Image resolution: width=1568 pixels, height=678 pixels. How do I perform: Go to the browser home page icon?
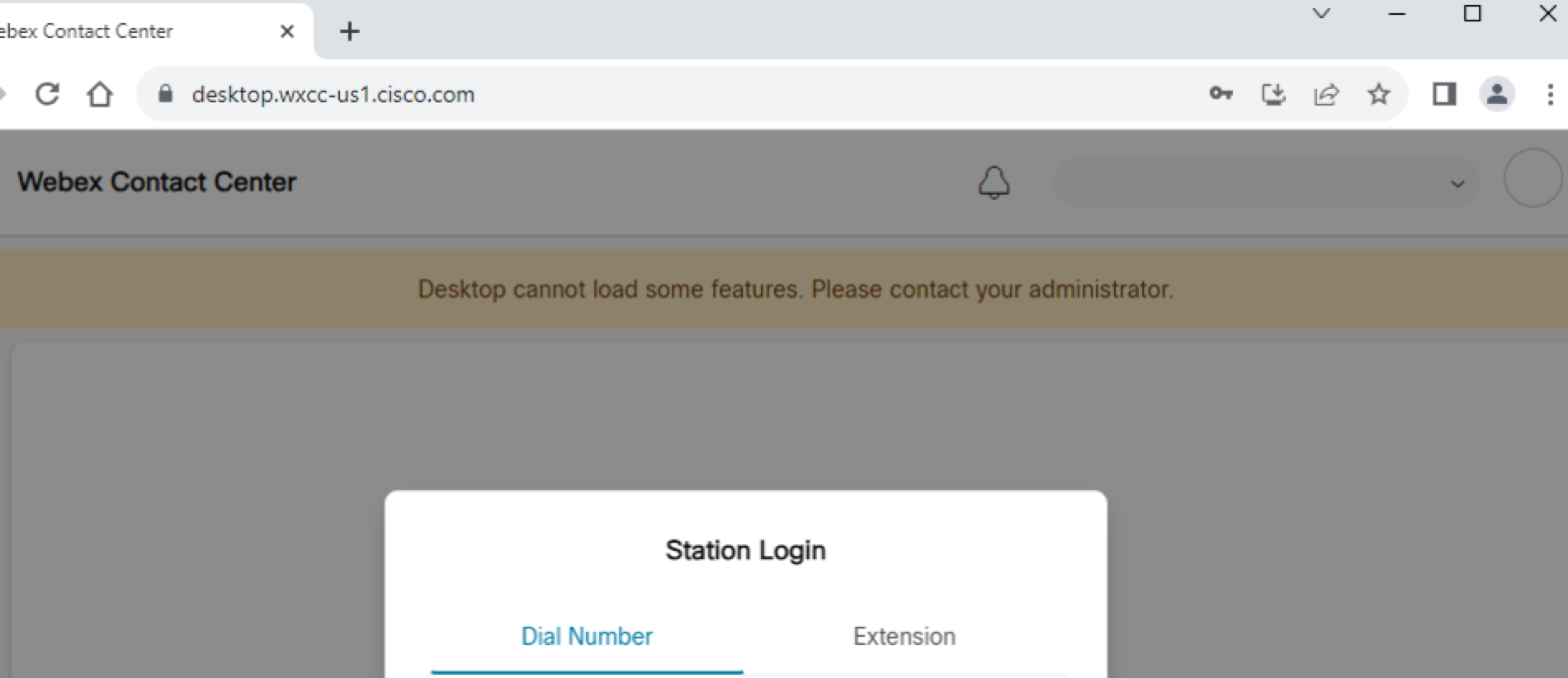point(100,94)
